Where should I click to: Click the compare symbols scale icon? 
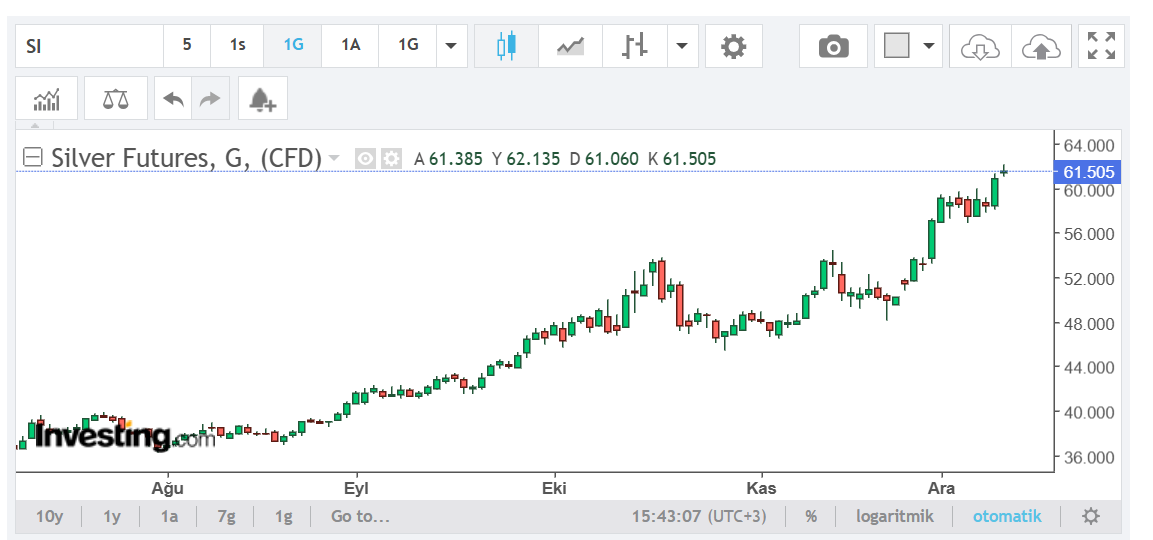pos(116,99)
